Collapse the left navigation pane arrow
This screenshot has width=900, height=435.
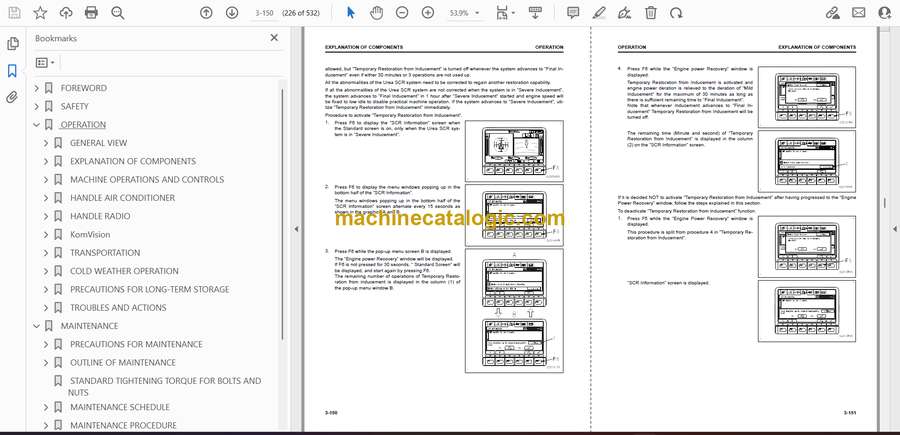coord(296,229)
